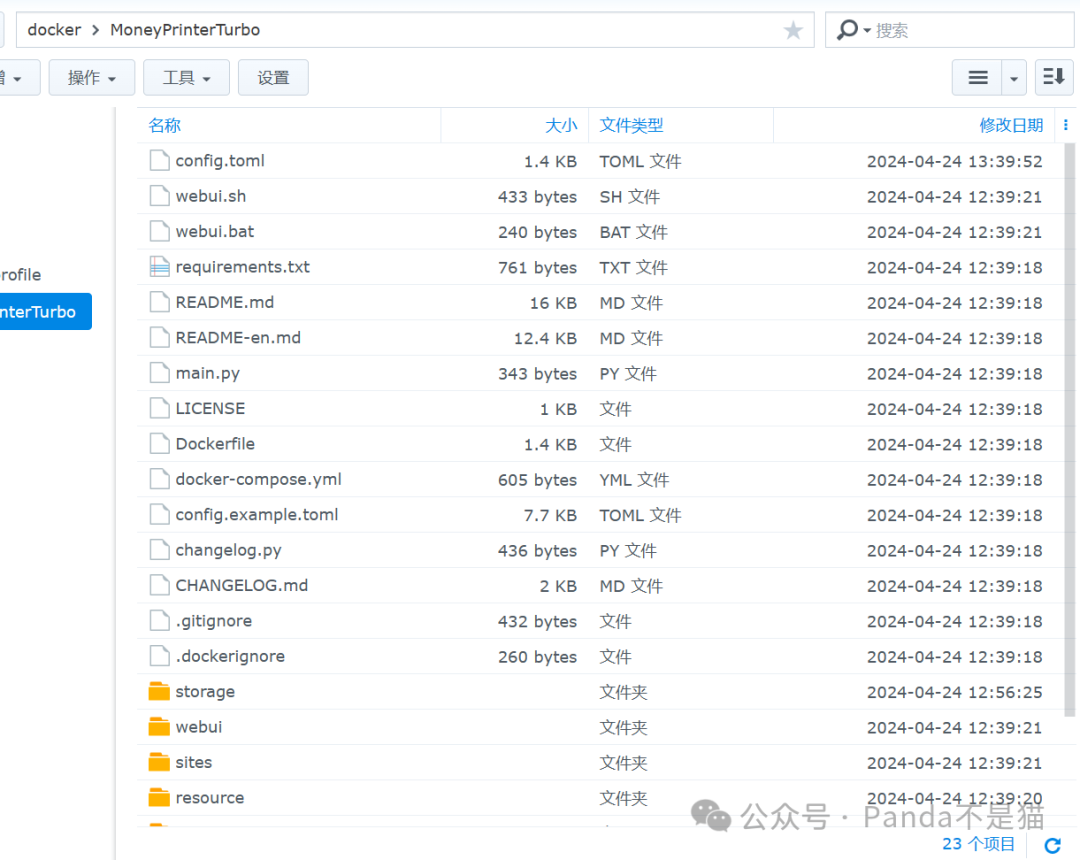Sort by 大小 column header

pyautogui.click(x=561, y=125)
